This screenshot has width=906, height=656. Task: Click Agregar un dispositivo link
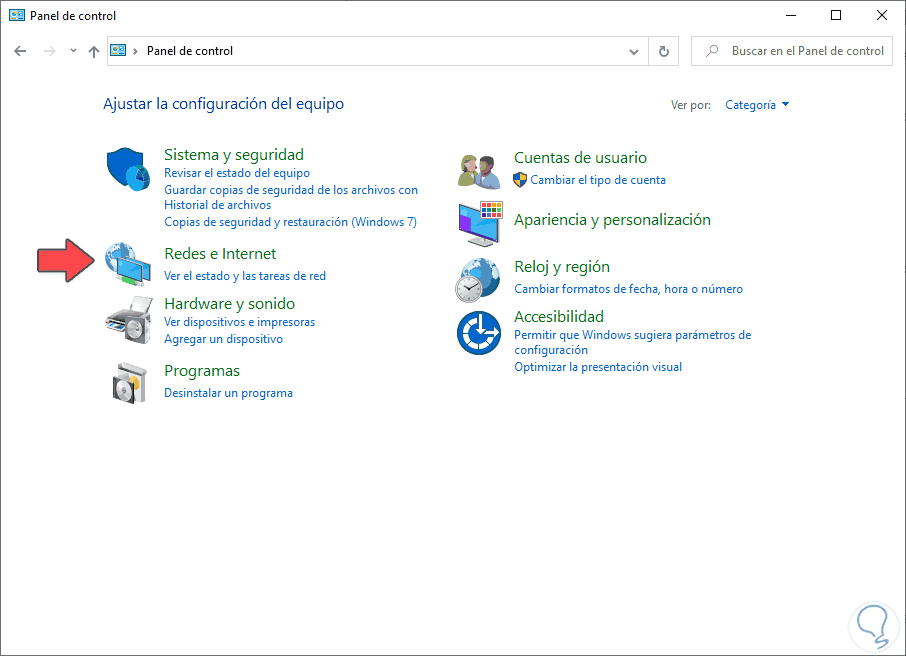tap(224, 339)
